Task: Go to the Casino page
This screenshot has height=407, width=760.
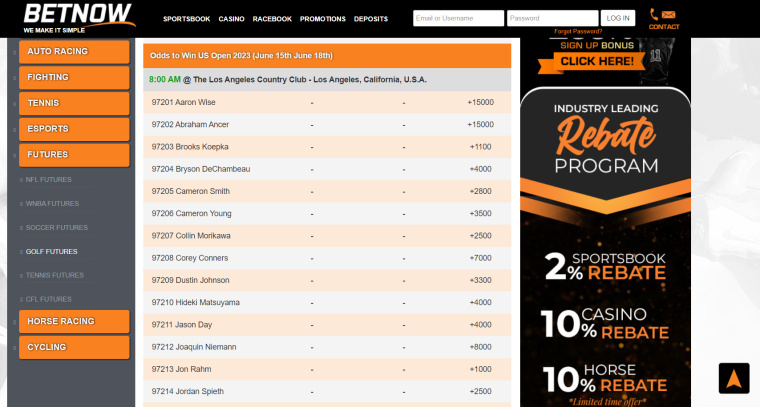Action: [x=231, y=19]
